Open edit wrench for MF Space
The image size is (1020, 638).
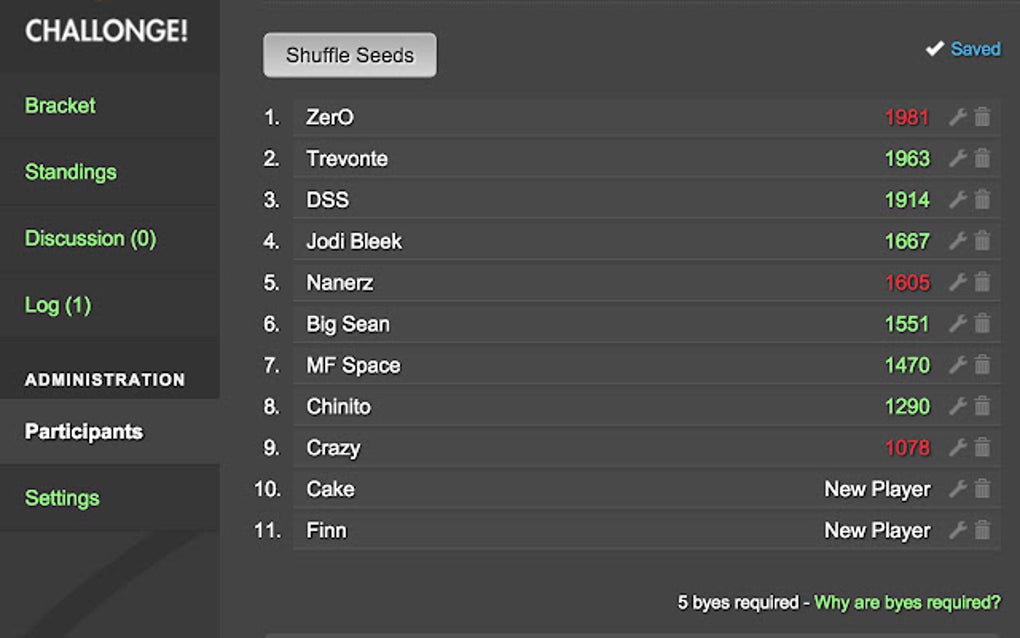click(957, 365)
